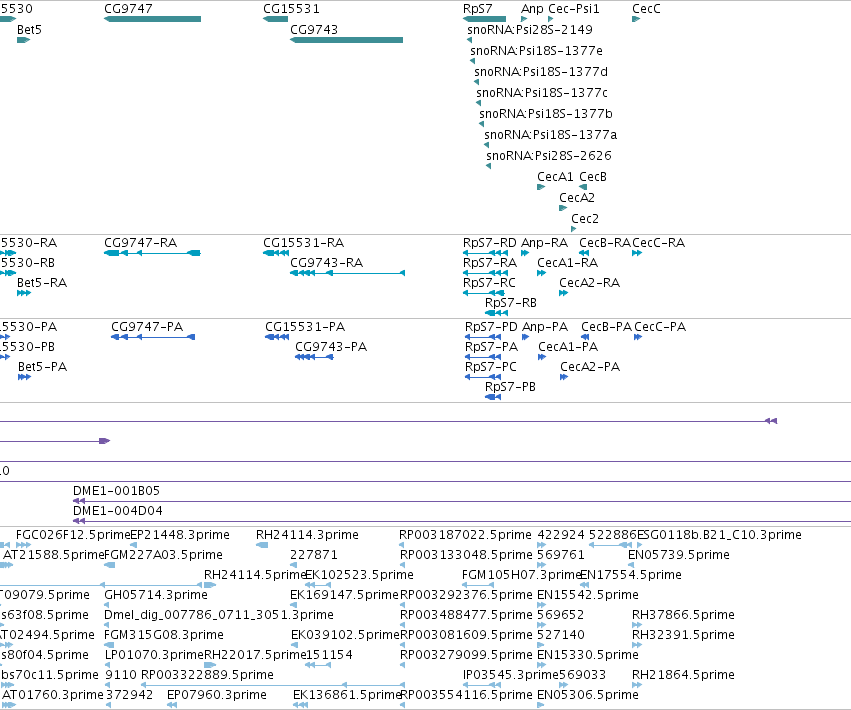Open the RpS7-PD protein label

coord(491,327)
